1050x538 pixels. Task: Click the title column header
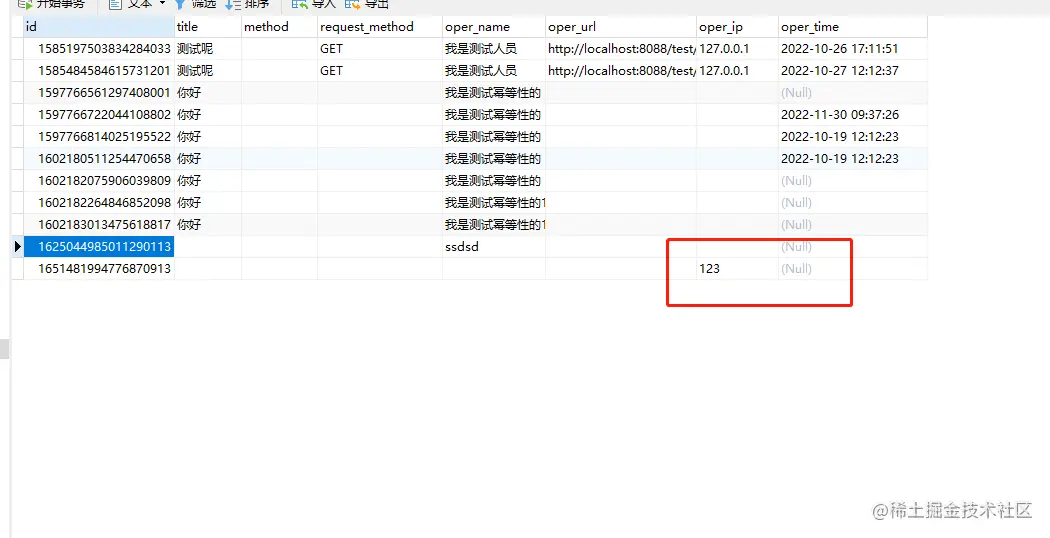[x=208, y=27]
